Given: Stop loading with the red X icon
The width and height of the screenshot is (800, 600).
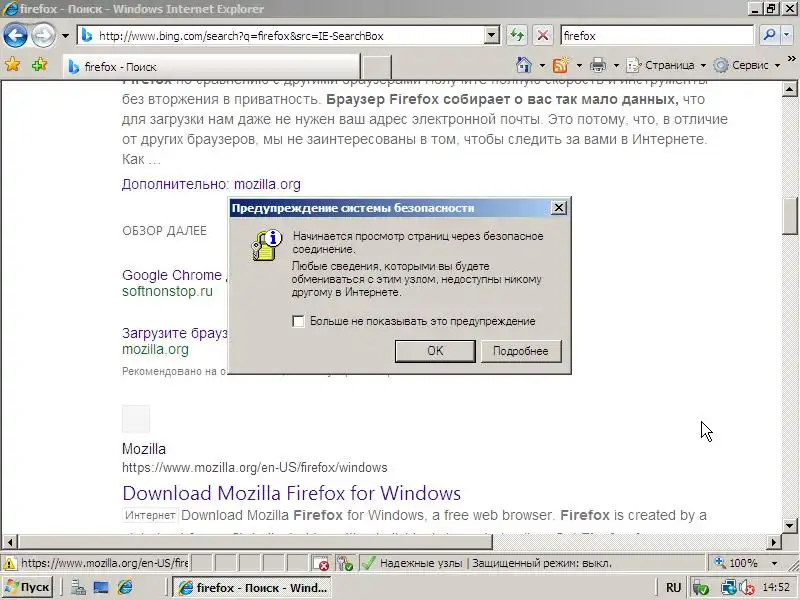Looking at the screenshot, I should click(543, 36).
